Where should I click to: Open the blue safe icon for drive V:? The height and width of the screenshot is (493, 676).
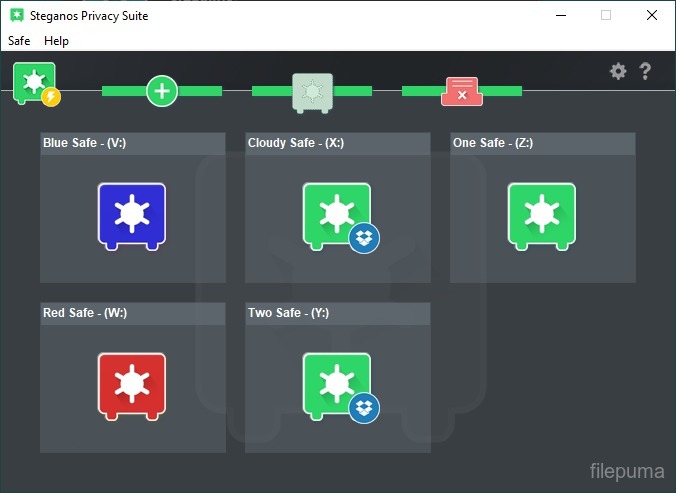point(132,214)
